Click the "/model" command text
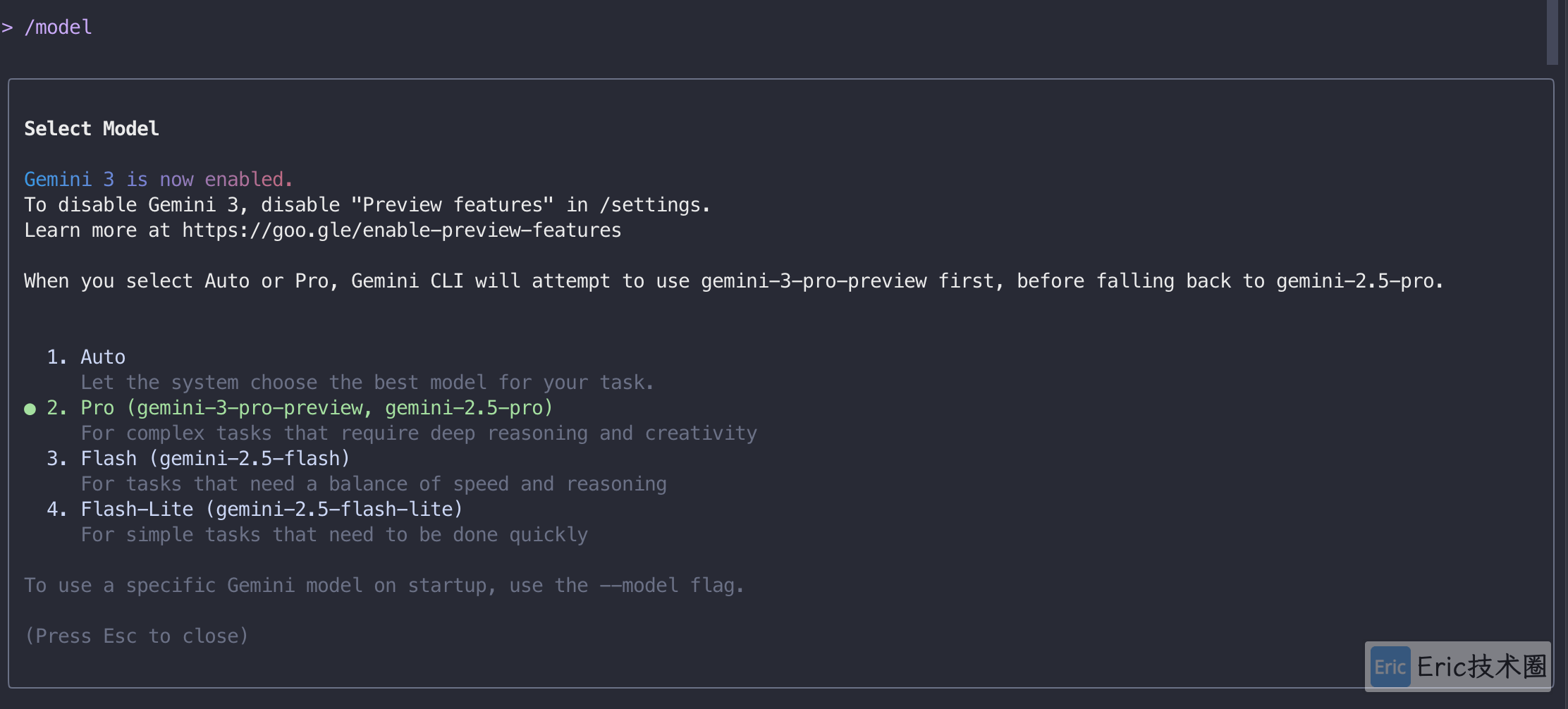 pos(58,27)
